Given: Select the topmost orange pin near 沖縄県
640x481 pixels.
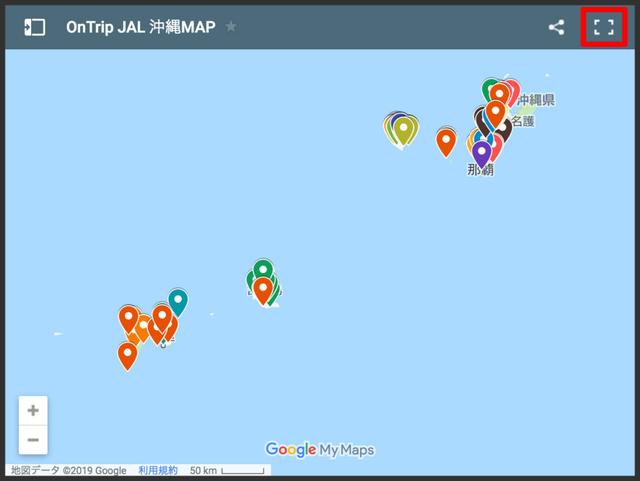Looking at the screenshot, I should (x=500, y=95).
